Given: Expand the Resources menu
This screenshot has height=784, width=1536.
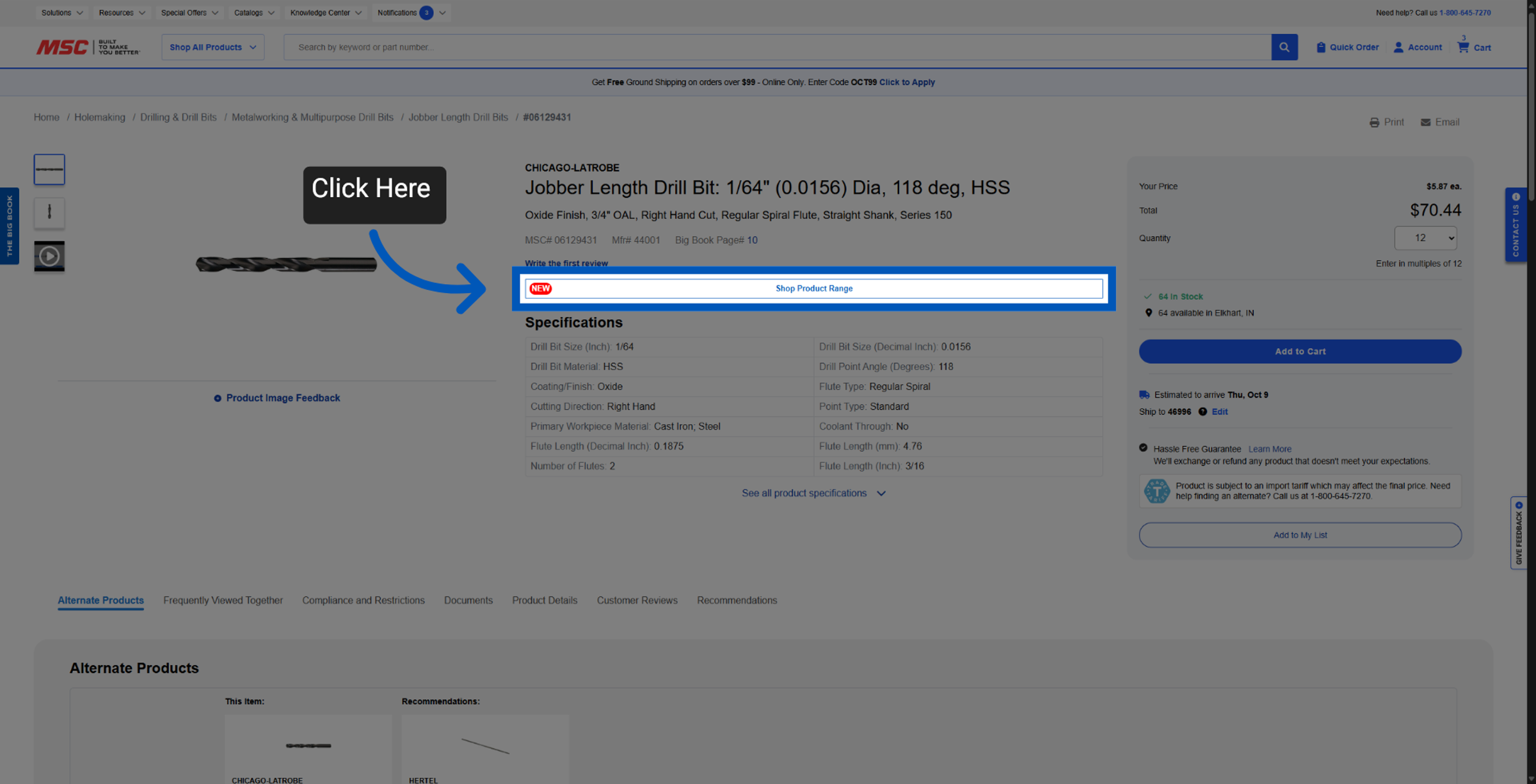Looking at the screenshot, I should pyautogui.click(x=122, y=13).
